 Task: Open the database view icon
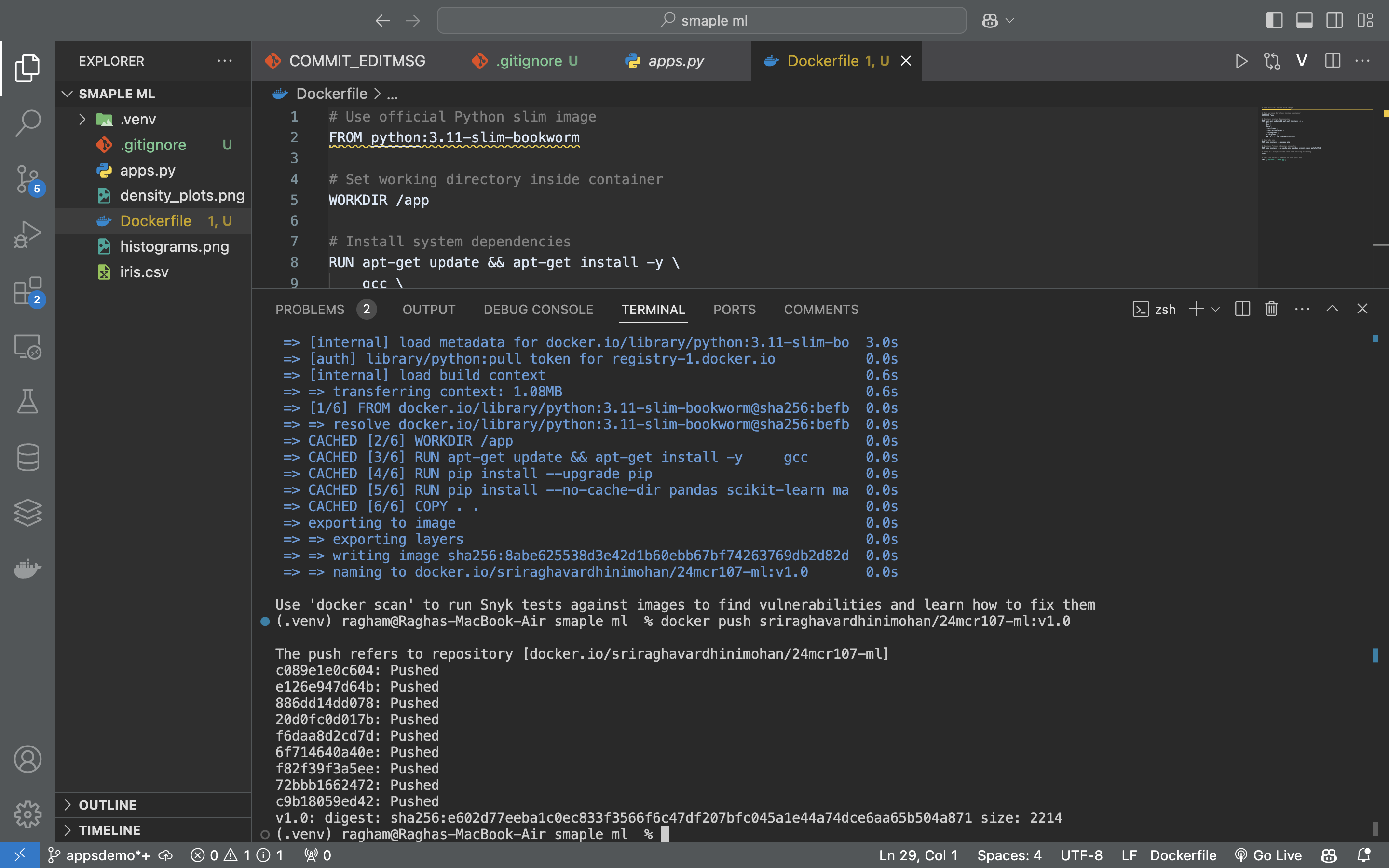[x=27, y=457]
